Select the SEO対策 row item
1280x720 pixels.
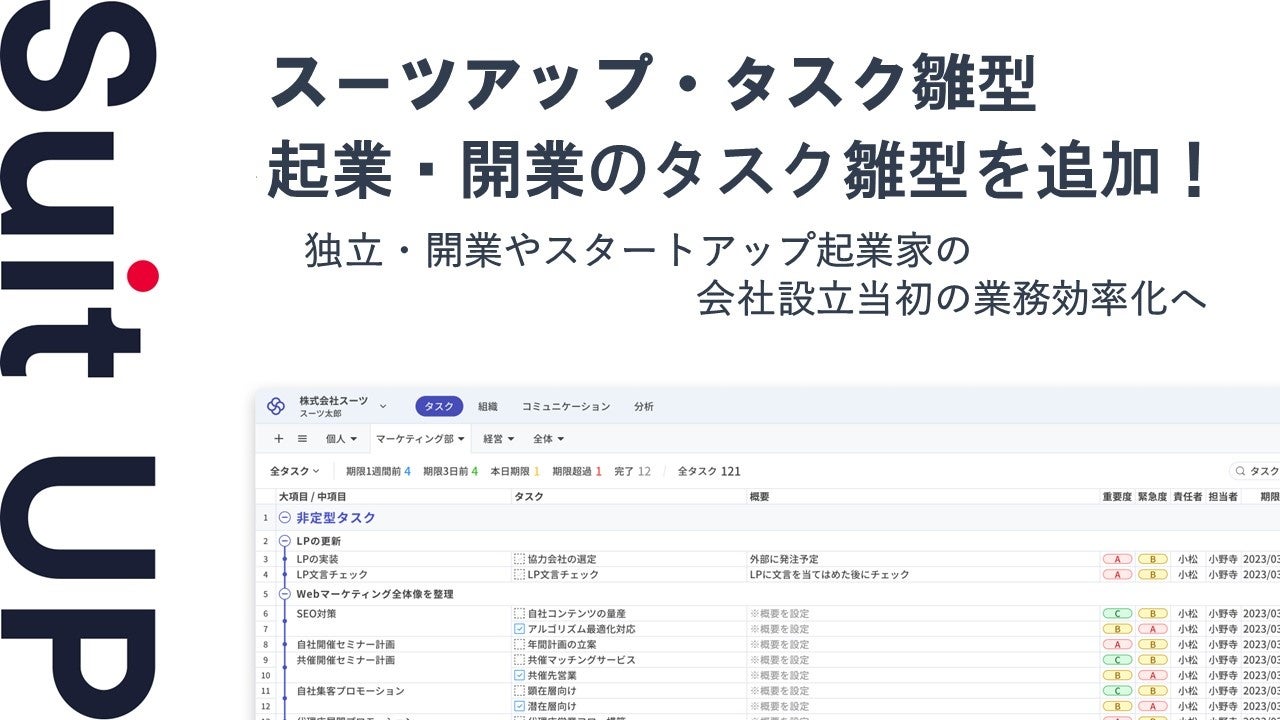316,613
